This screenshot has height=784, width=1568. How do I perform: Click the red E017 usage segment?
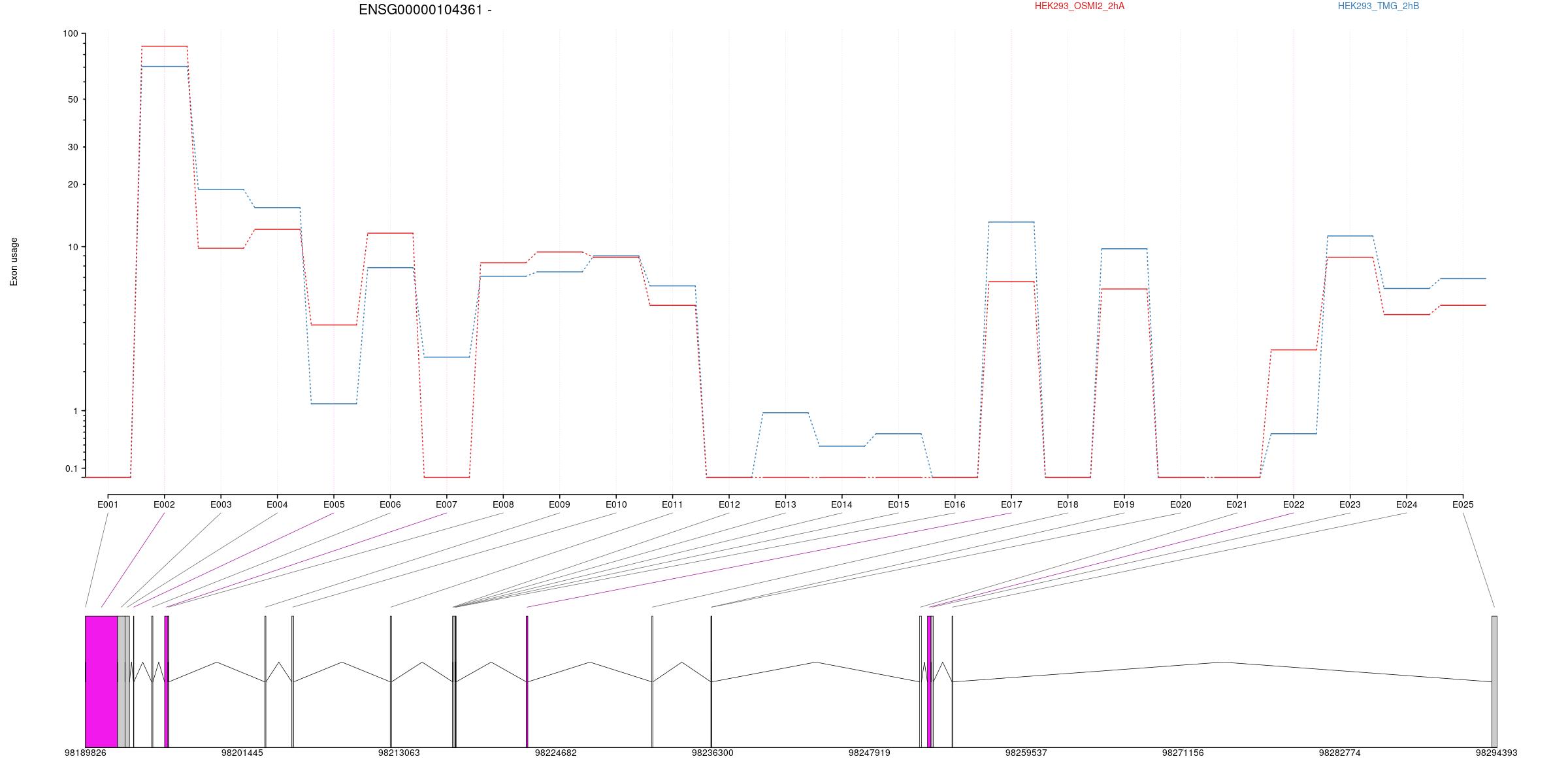(x=1011, y=282)
